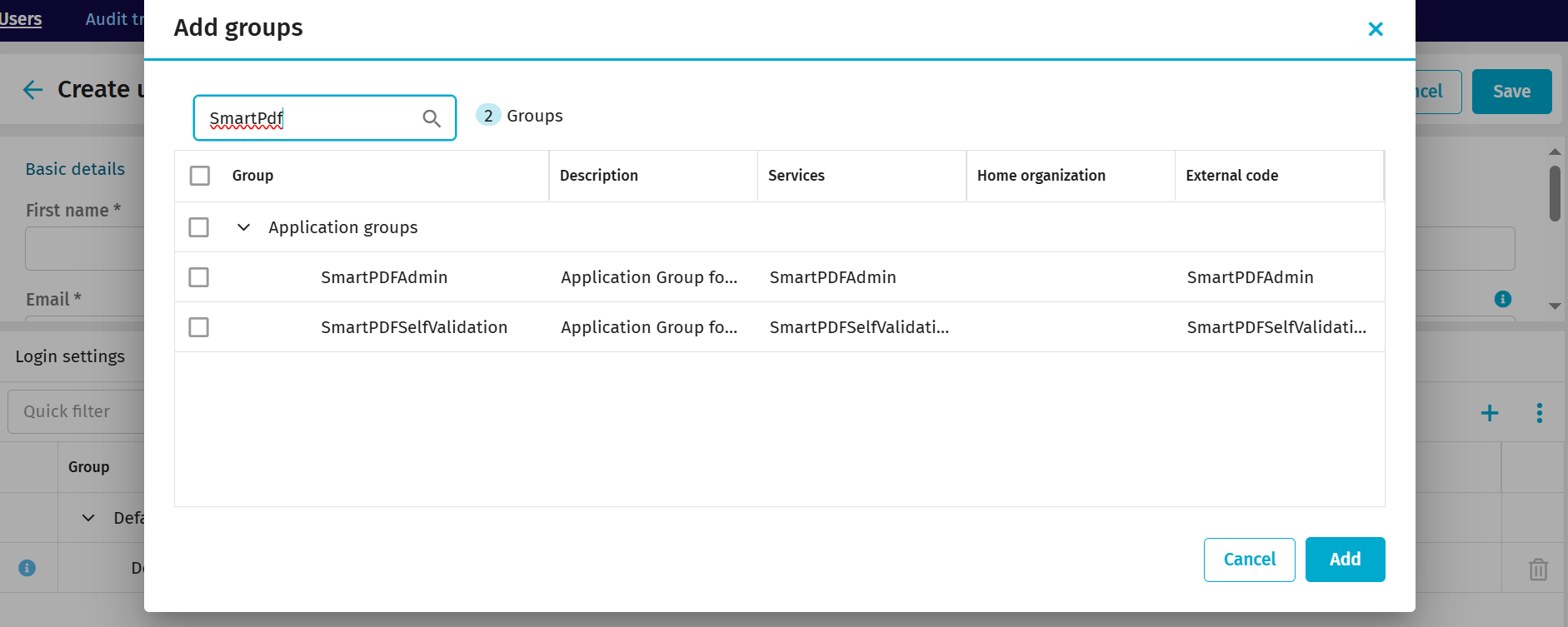Click the plus icon to add group

tap(1490, 413)
